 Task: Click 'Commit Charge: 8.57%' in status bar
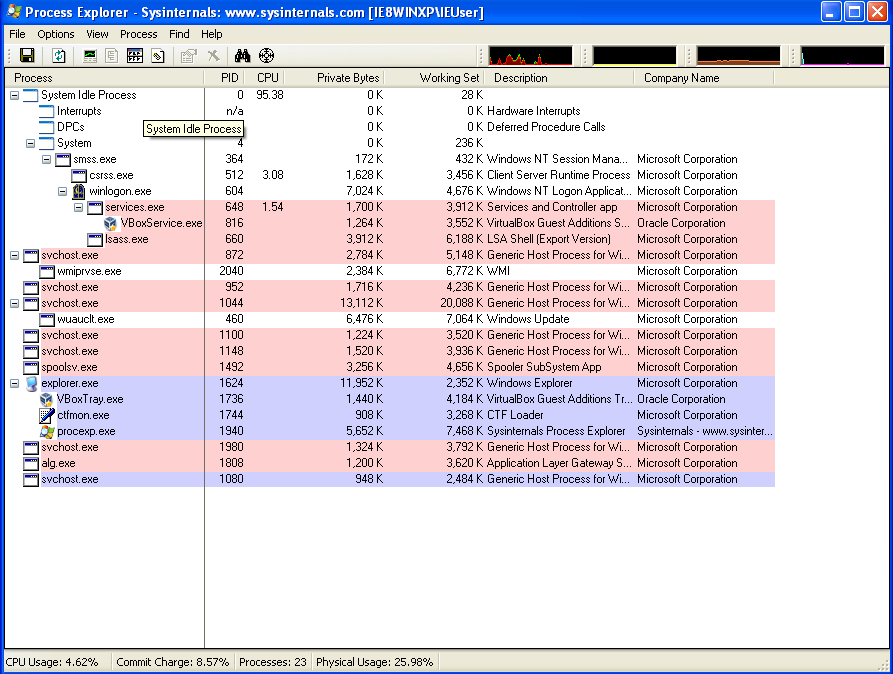coord(173,662)
